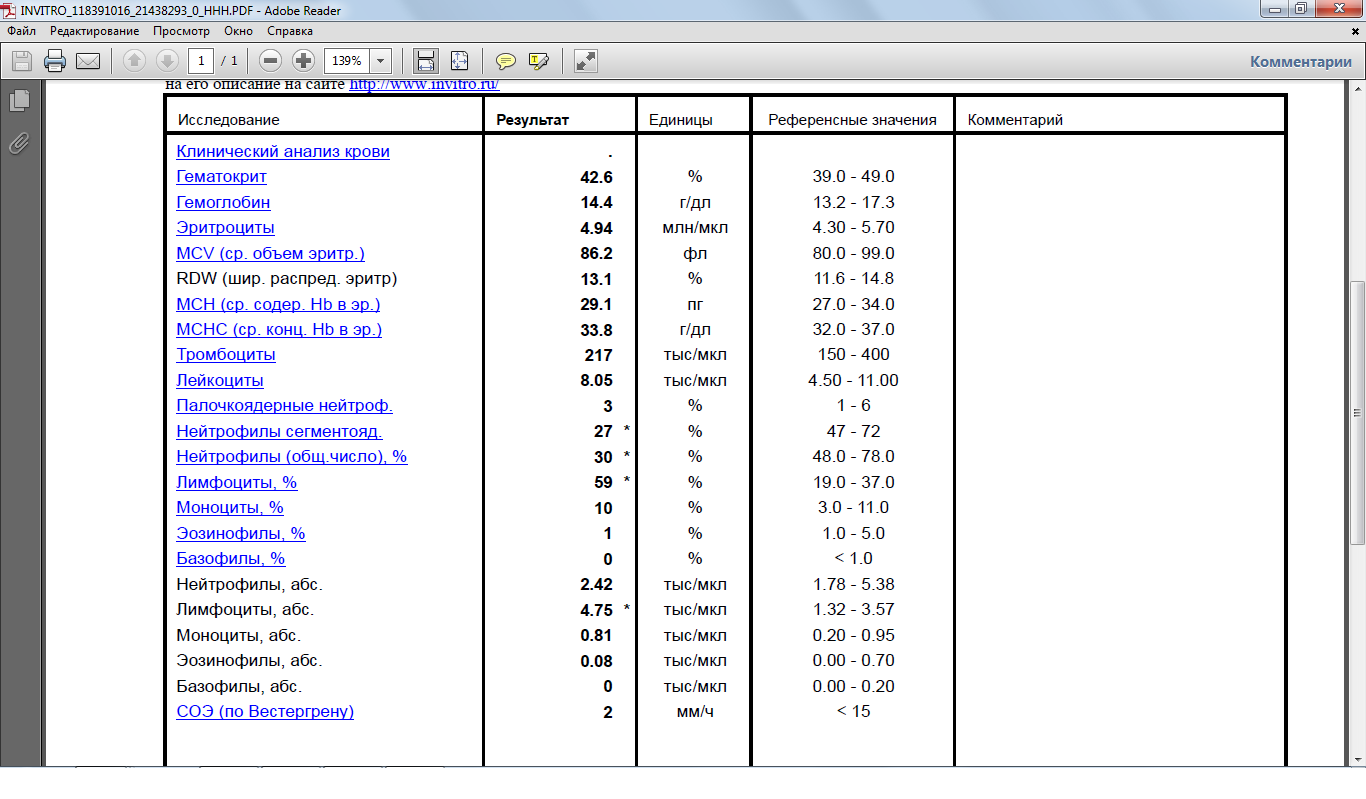
Task: Click the Save file toolbar icon
Action: click(22, 61)
